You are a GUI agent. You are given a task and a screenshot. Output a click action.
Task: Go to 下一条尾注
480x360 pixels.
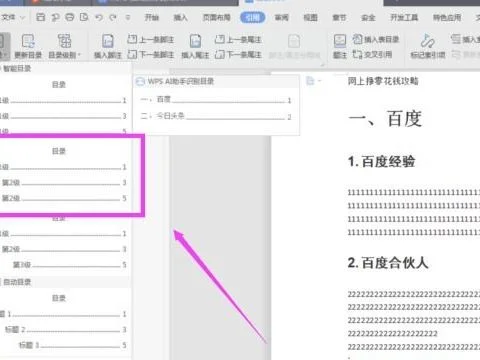click(238, 54)
